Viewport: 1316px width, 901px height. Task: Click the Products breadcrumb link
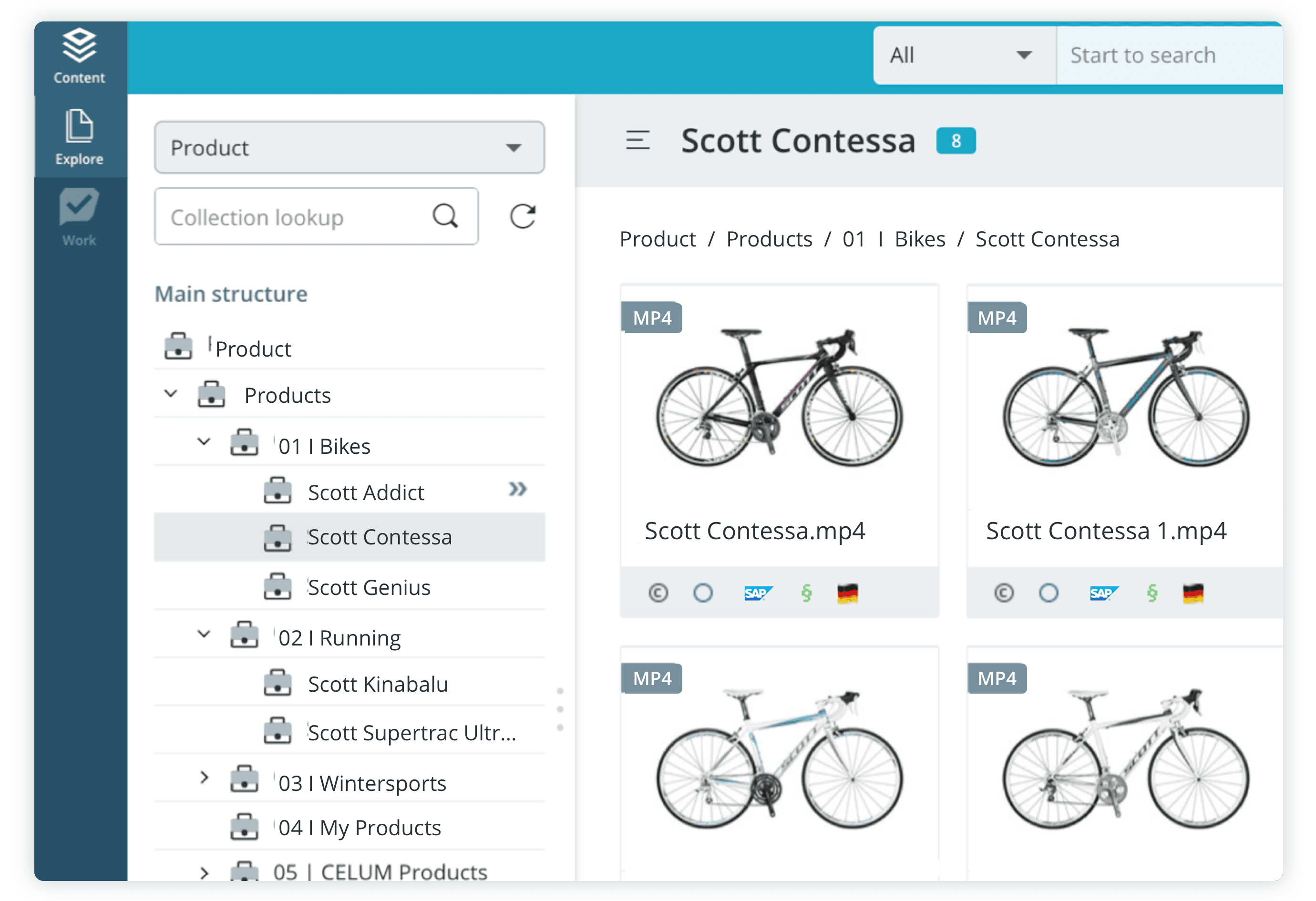pos(769,239)
